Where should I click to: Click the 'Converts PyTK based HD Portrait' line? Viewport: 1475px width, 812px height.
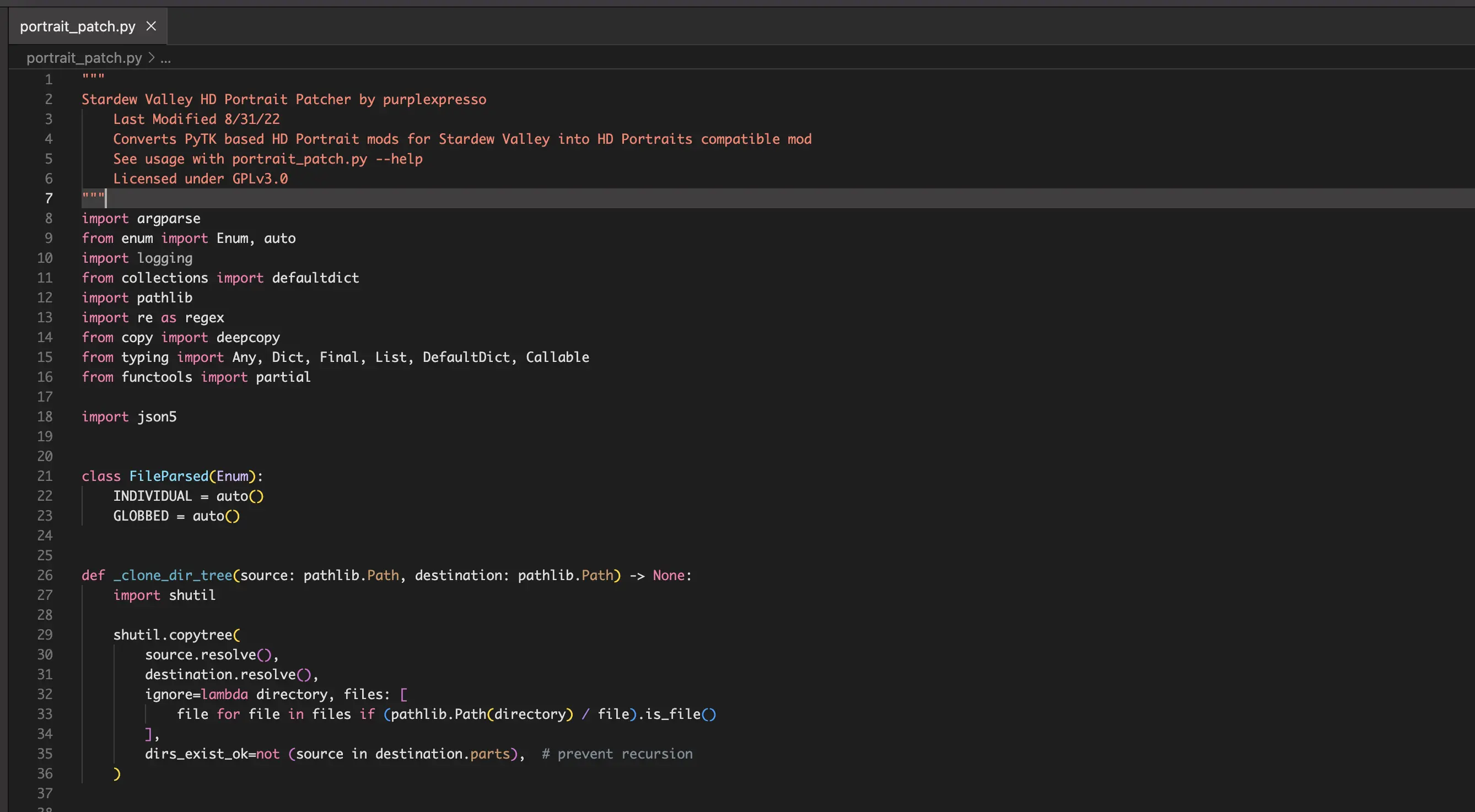click(x=462, y=139)
